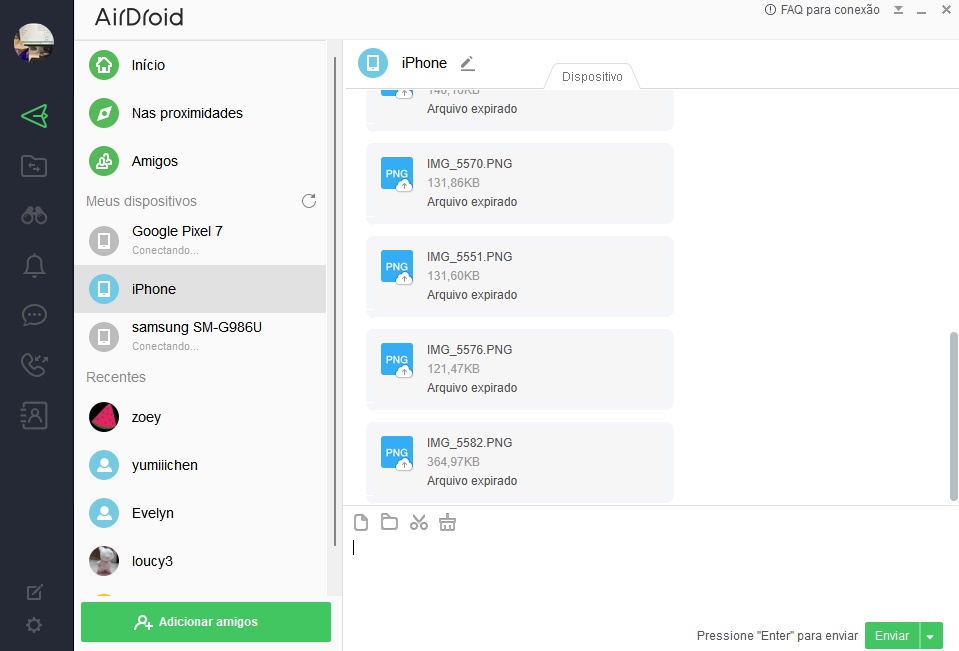
Task: Open the settings gear at bottom left
Action: point(35,625)
